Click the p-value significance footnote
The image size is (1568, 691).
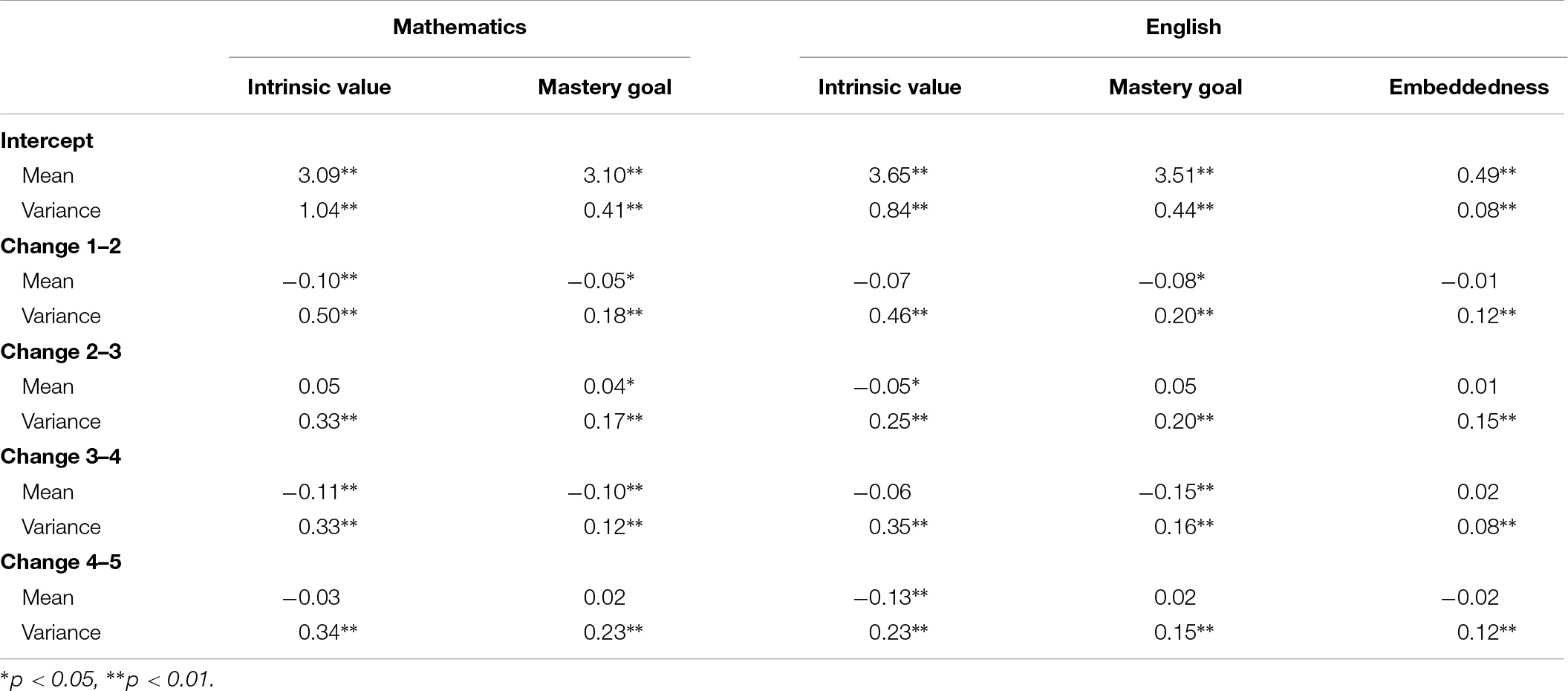(107, 679)
